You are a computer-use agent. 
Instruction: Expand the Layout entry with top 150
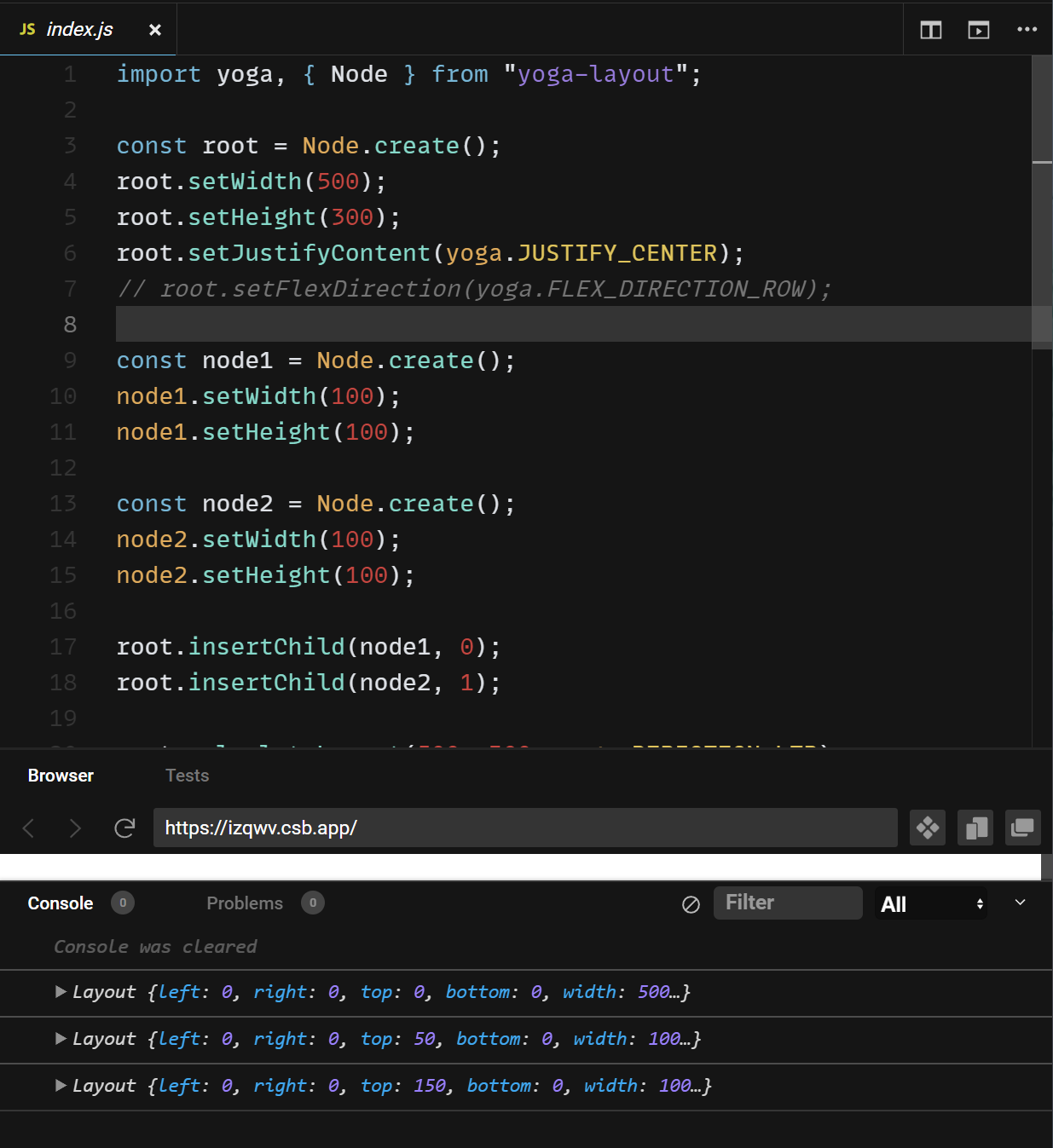[x=61, y=1085]
